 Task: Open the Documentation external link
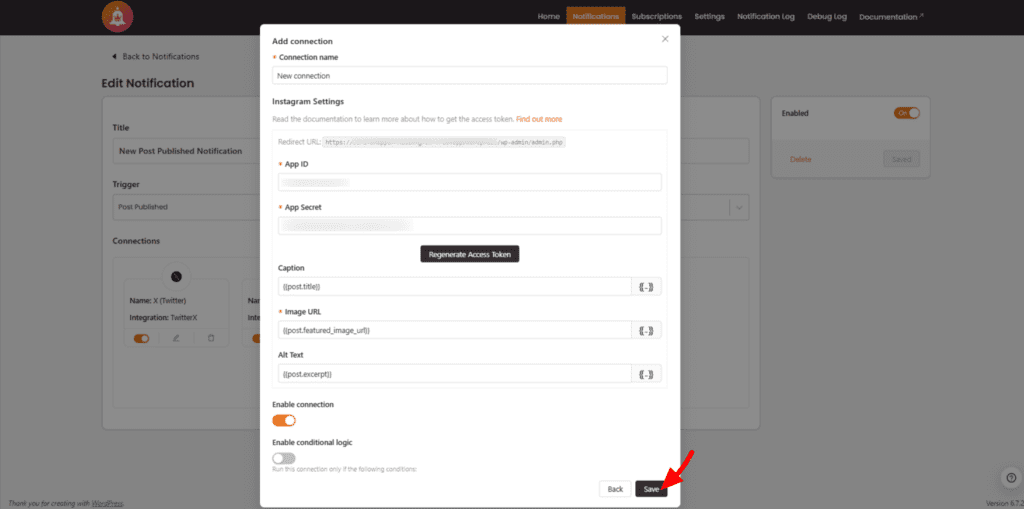tap(891, 16)
